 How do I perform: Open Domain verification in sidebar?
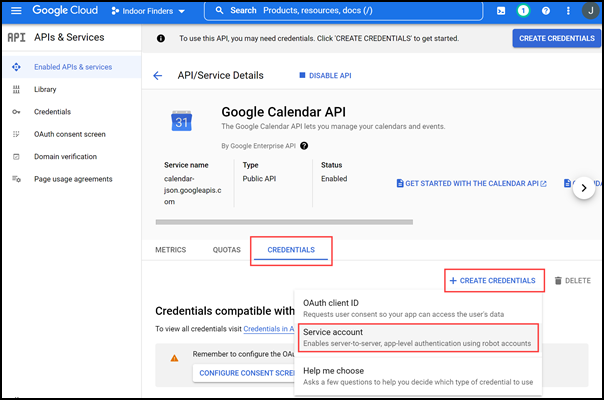point(72,156)
